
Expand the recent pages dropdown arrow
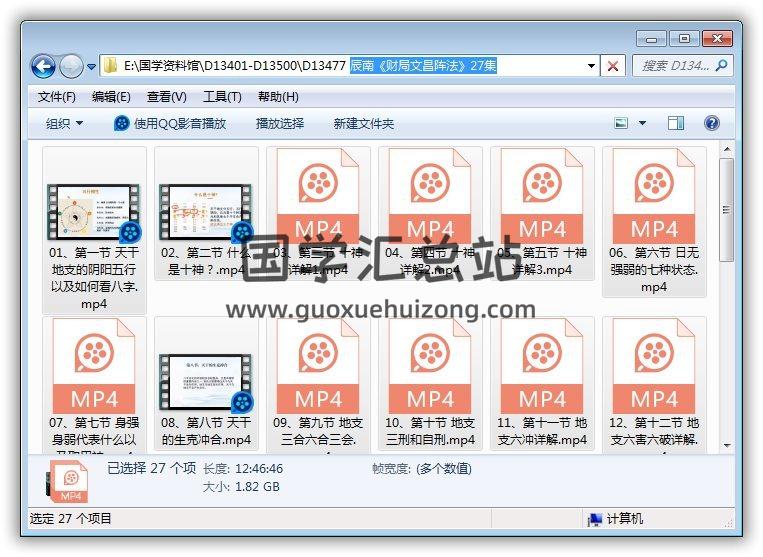[91, 67]
